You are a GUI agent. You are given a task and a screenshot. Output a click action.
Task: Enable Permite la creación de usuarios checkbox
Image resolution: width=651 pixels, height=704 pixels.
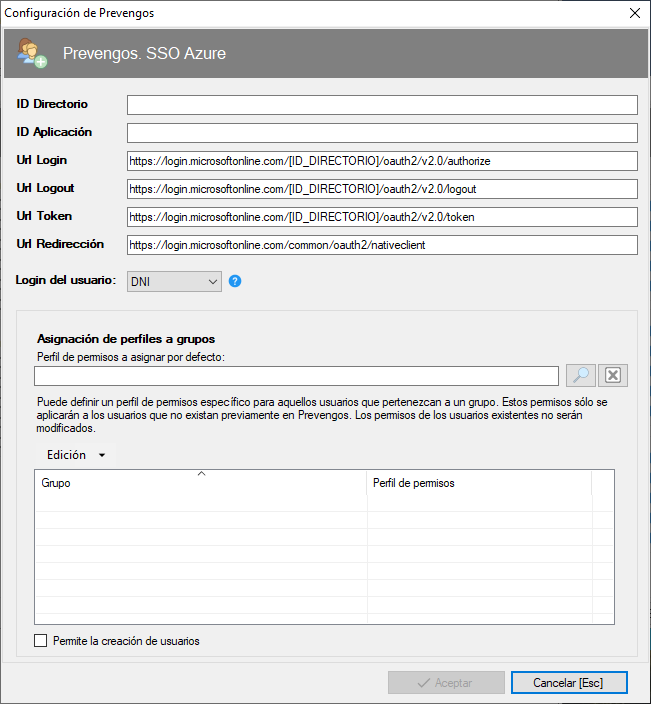(41, 641)
